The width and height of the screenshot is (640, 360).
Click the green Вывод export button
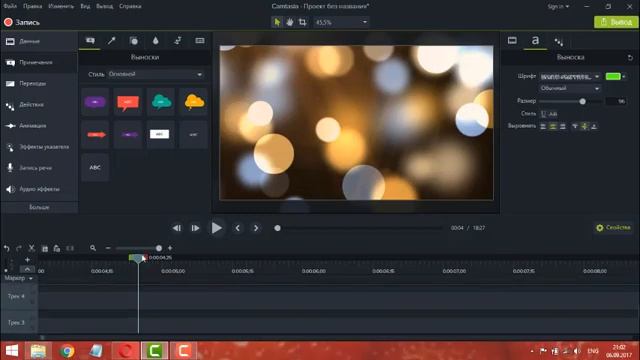(x=616, y=22)
